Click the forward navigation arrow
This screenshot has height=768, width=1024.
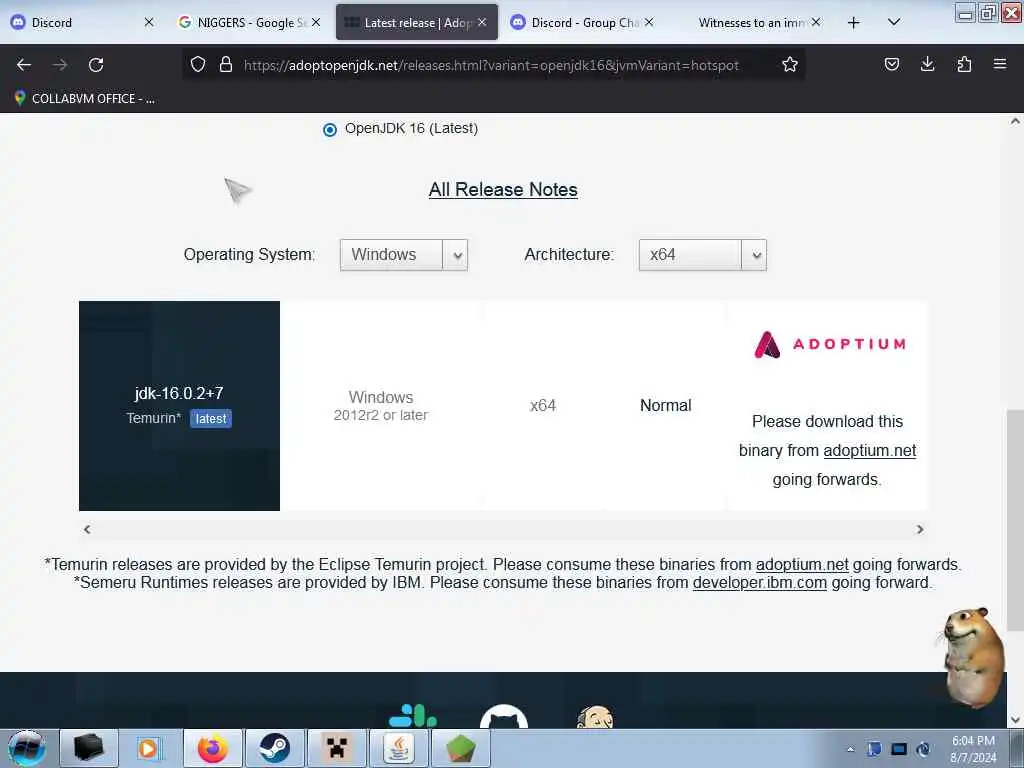59,65
